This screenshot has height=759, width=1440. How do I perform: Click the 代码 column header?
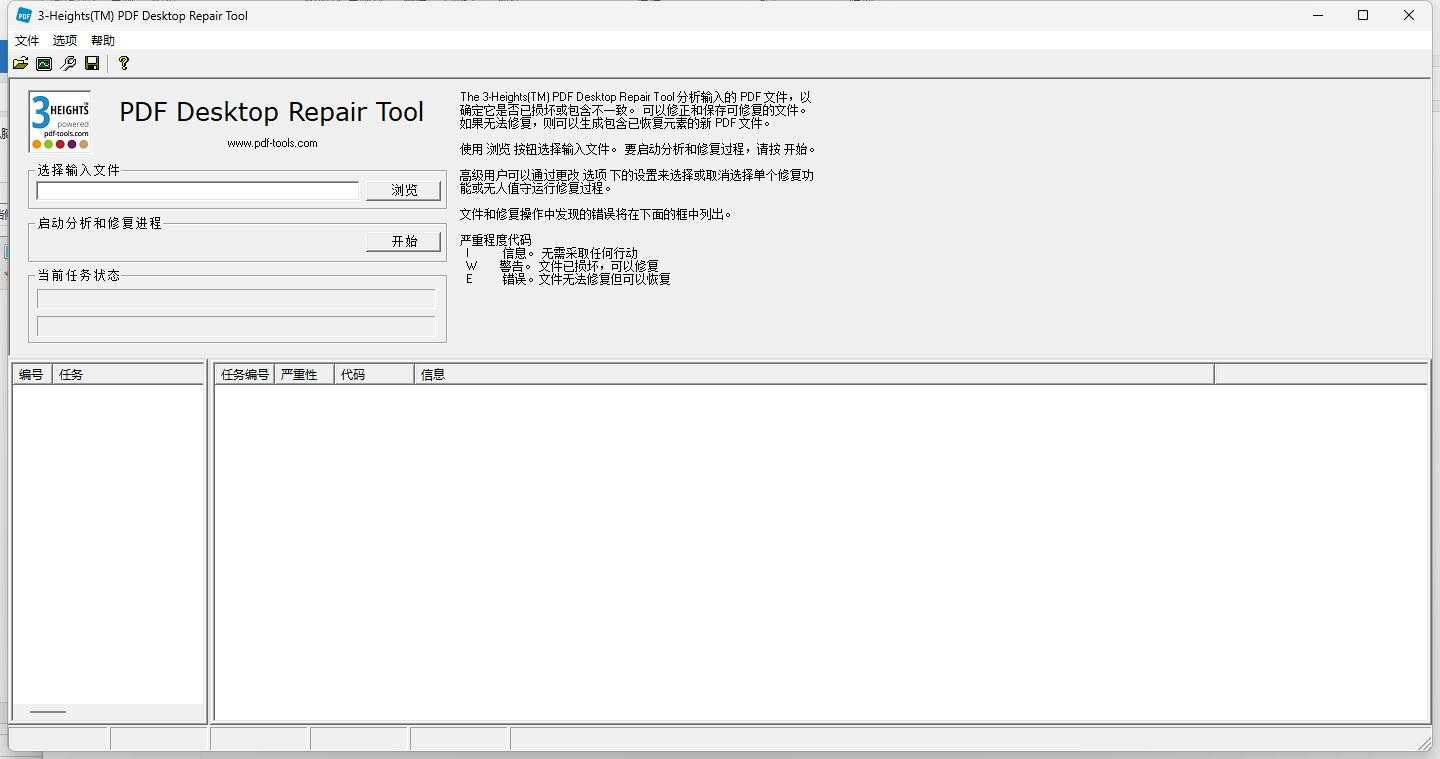[x=374, y=374]
